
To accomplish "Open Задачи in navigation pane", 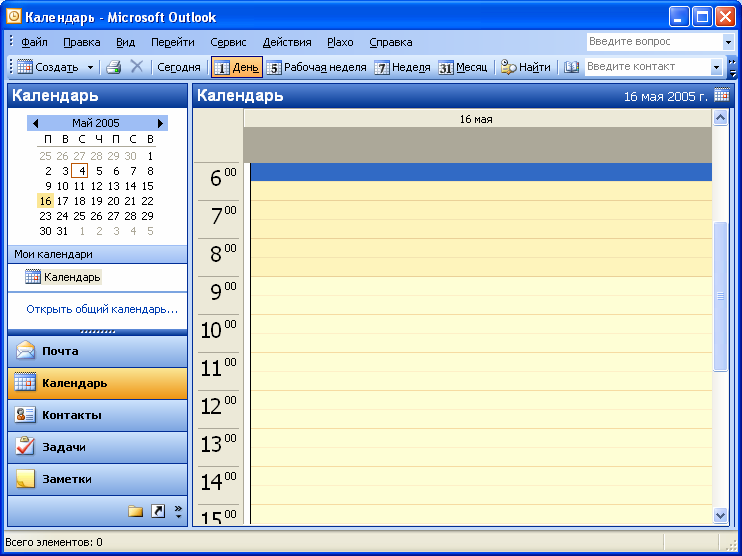I will click(97, 447).
